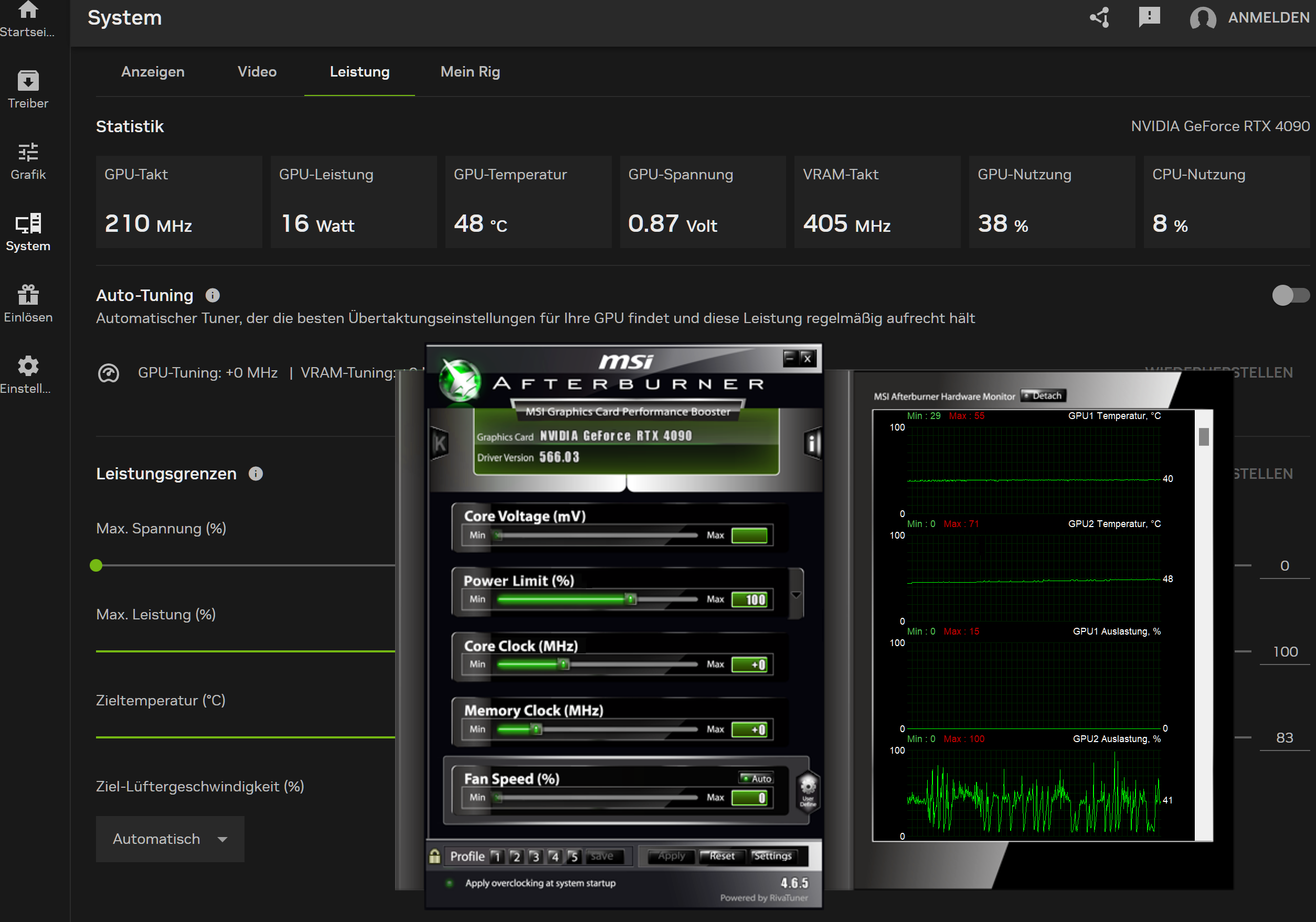
Task: Open the Grafik sidebar icon
Action: (27, 153)
